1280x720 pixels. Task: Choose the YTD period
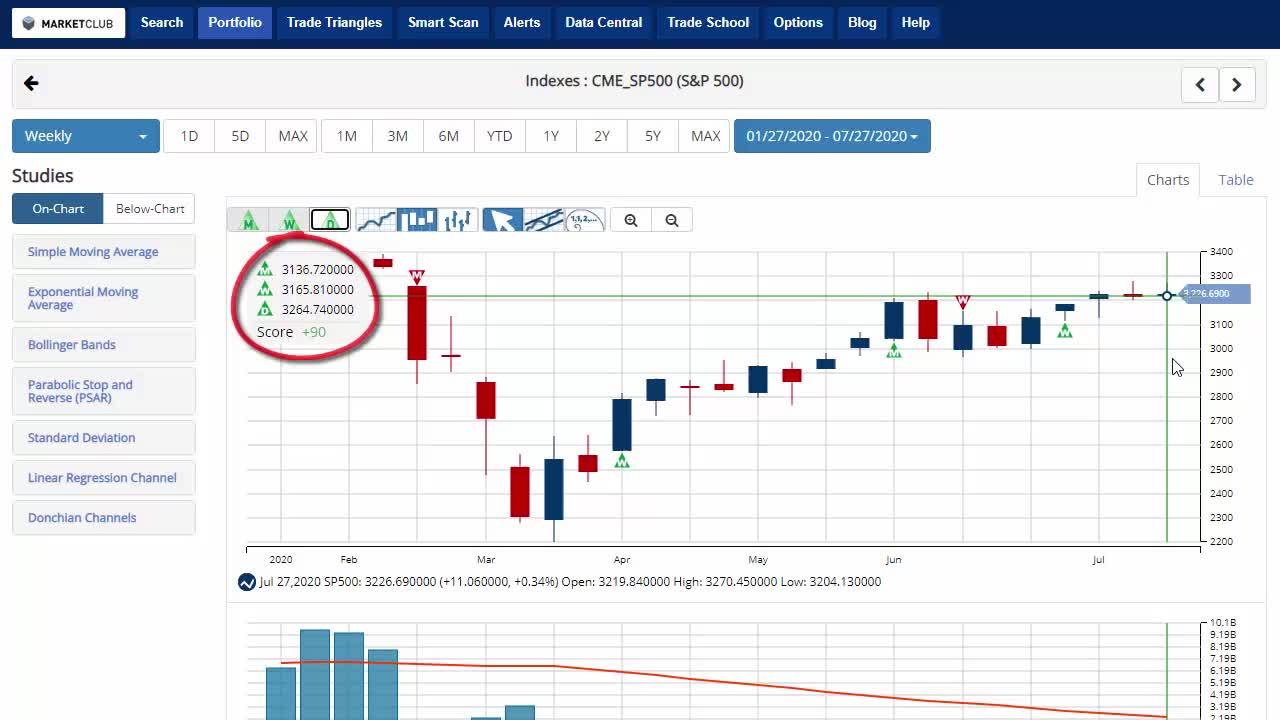point(500,136)
